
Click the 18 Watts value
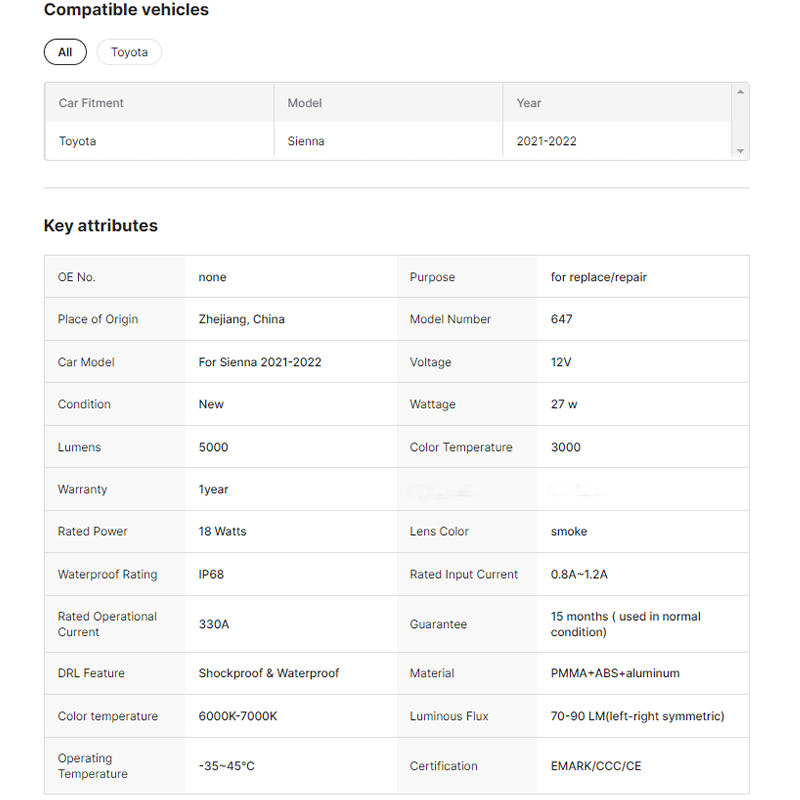click(x=222, y=532)
